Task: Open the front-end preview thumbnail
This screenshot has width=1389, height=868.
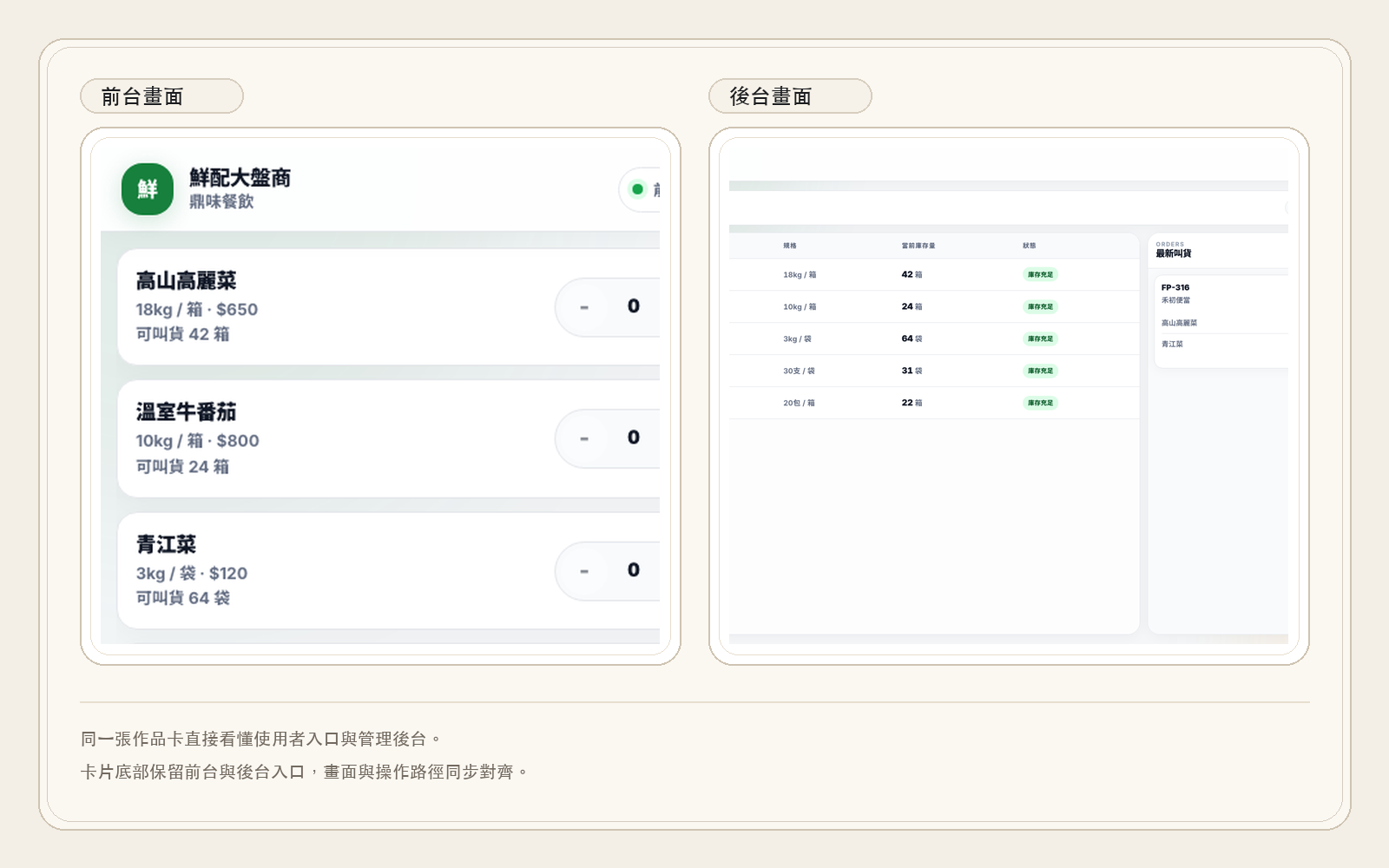Action: (x=380, y=396)
